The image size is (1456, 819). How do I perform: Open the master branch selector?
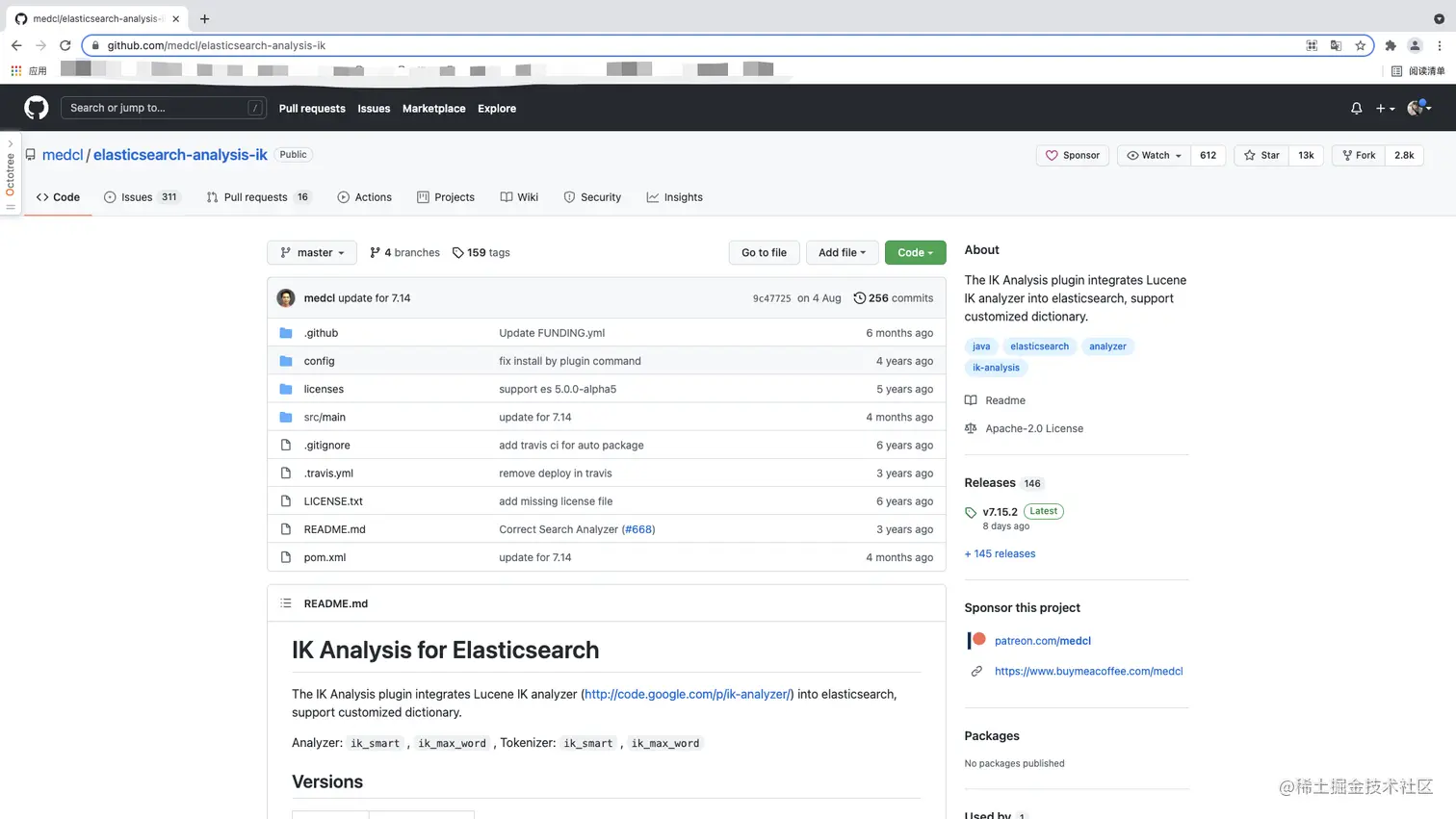[312, 252]
